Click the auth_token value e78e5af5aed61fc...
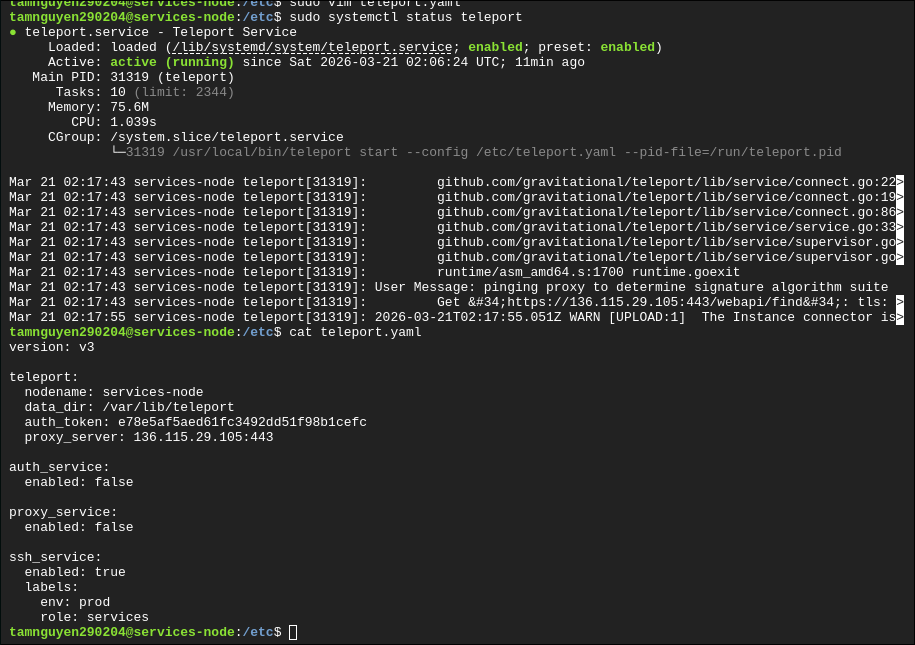 point(242,422)
